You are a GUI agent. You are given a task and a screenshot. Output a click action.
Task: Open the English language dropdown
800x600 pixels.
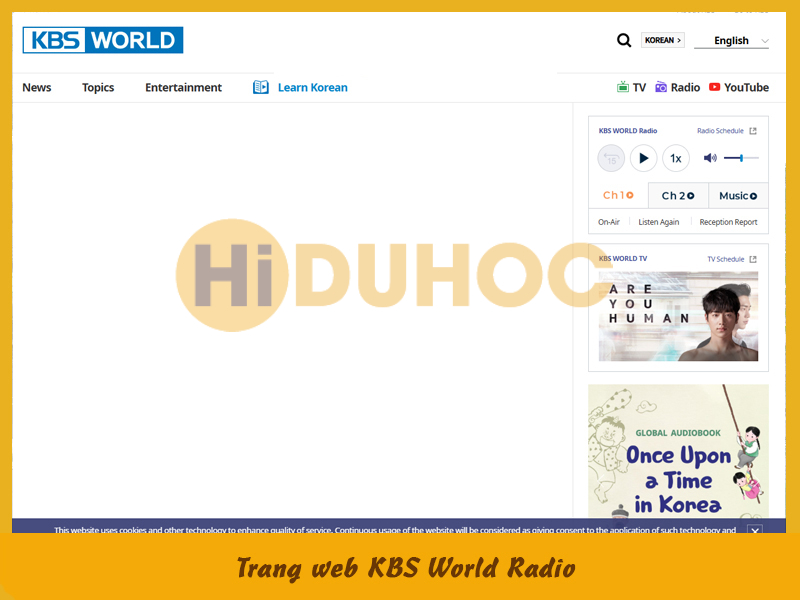(731, 40)
